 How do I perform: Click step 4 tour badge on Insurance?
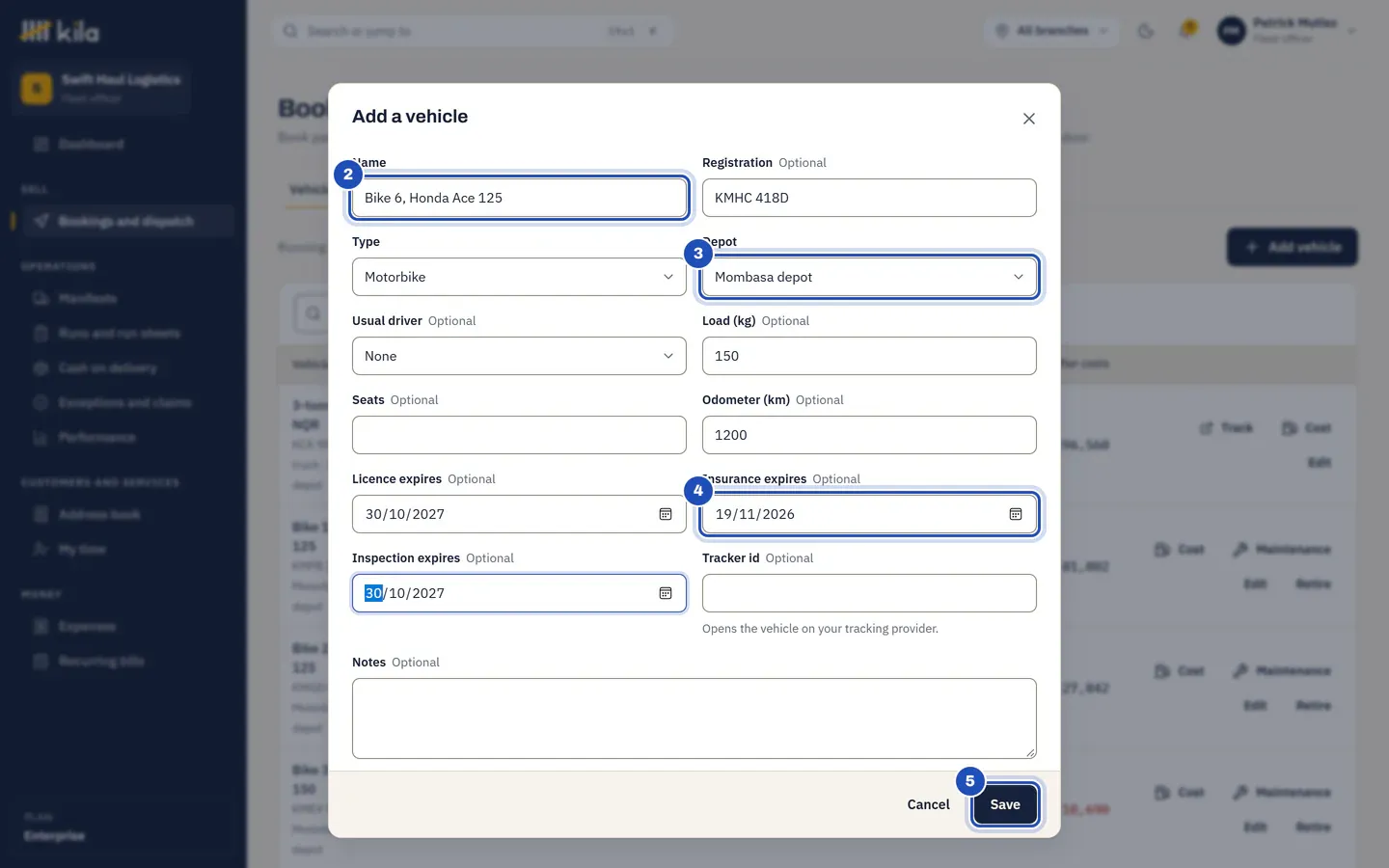click(698, 491)
